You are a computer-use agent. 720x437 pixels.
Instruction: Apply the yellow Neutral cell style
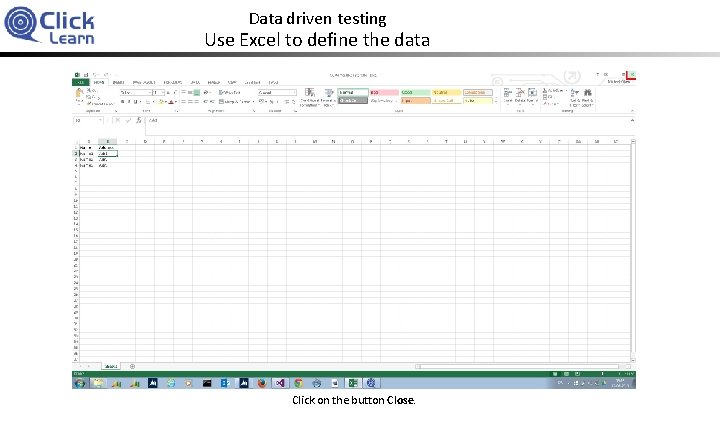click(x=446, y=93)
